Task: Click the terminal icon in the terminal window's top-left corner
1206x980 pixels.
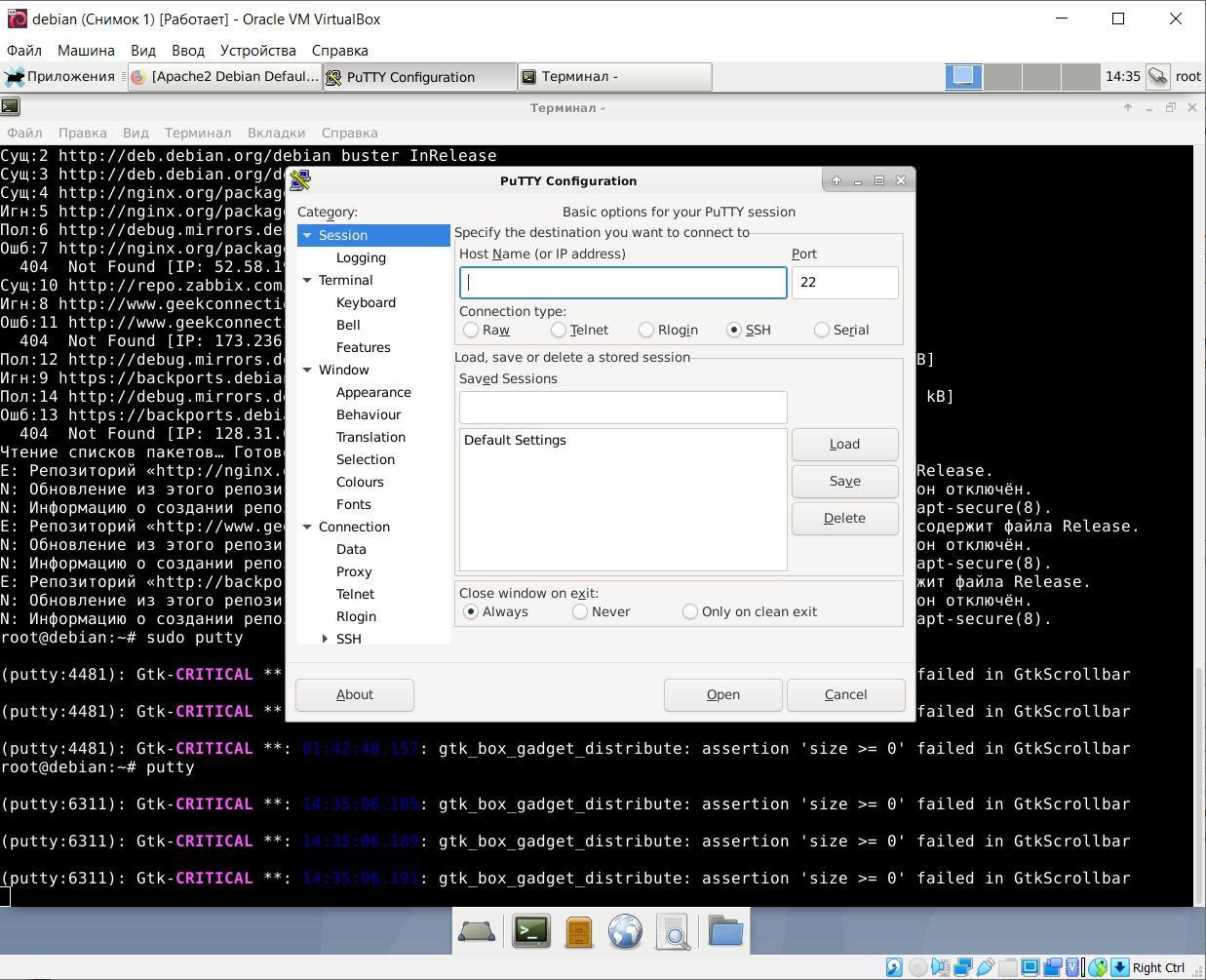Action: coord(11,106)
